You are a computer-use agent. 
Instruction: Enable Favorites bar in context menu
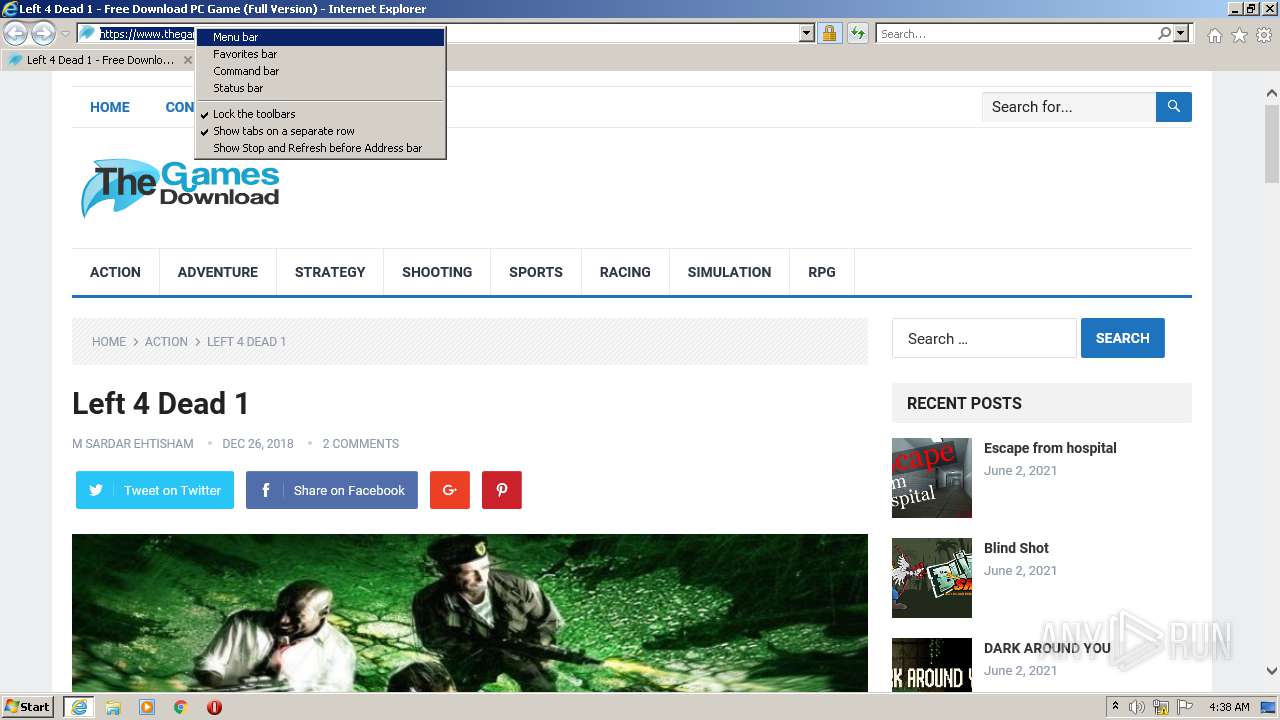320,54
